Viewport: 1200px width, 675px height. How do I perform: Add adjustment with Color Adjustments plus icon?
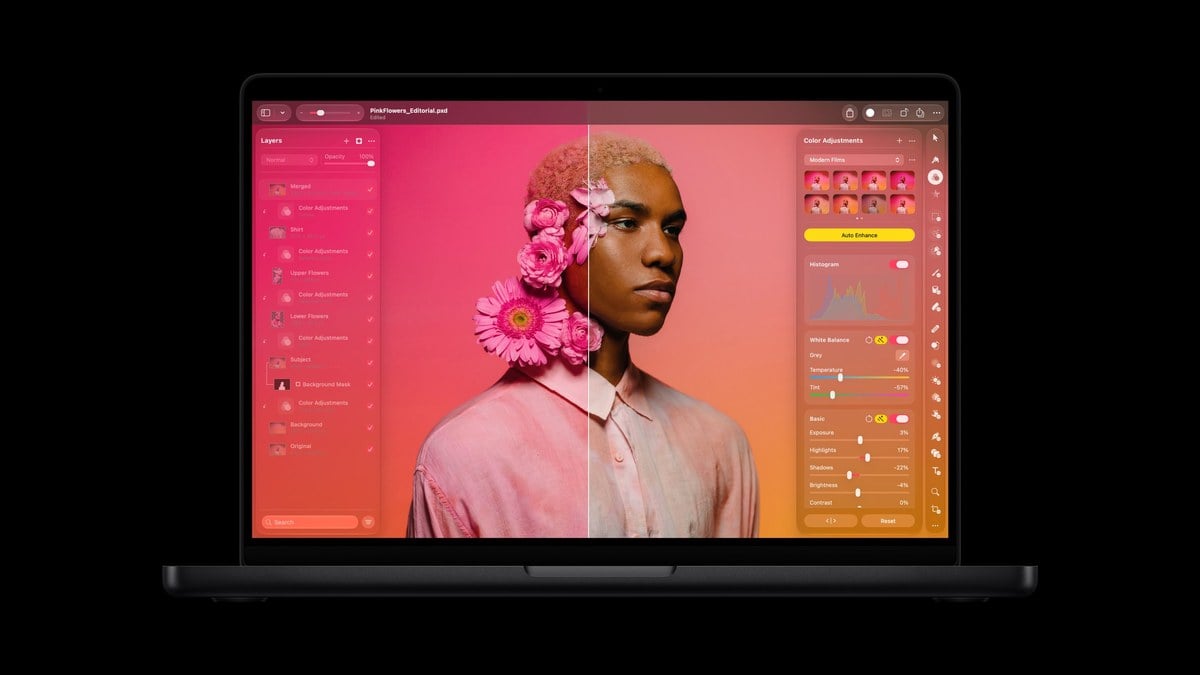tap(899, 141)
